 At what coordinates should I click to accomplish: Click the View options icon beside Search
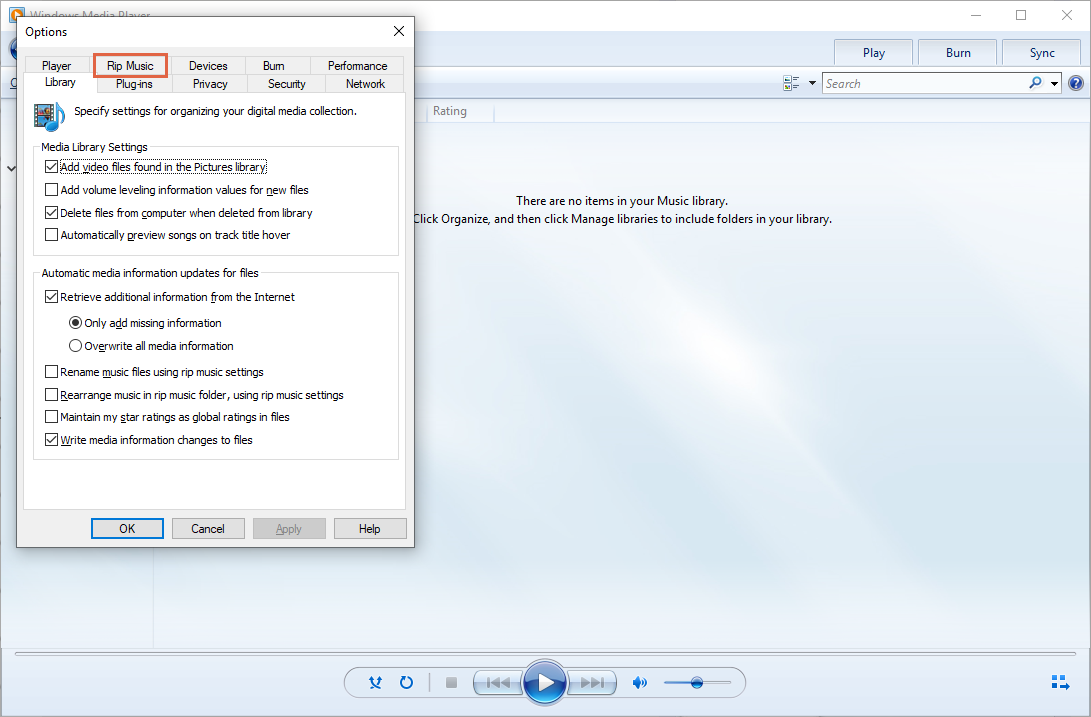tap(792, 84)
